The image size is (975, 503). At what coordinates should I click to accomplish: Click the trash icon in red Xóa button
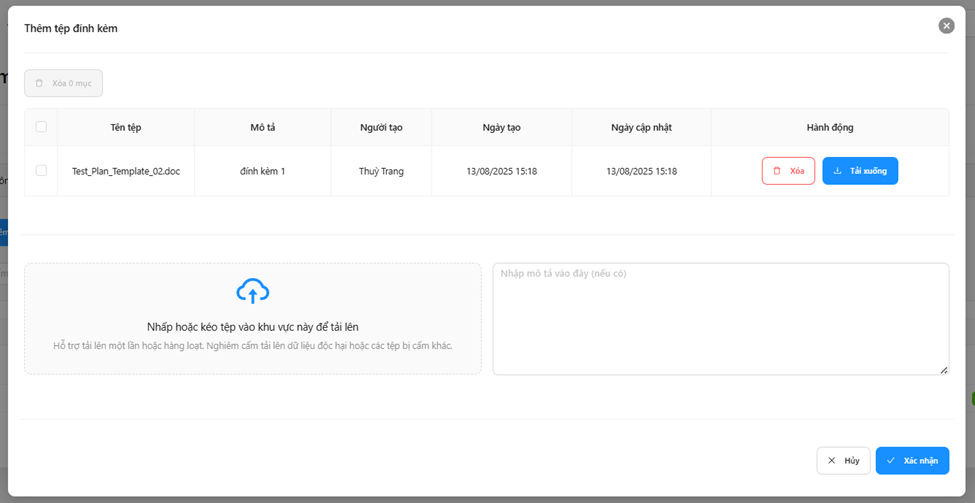click(777, 171)
